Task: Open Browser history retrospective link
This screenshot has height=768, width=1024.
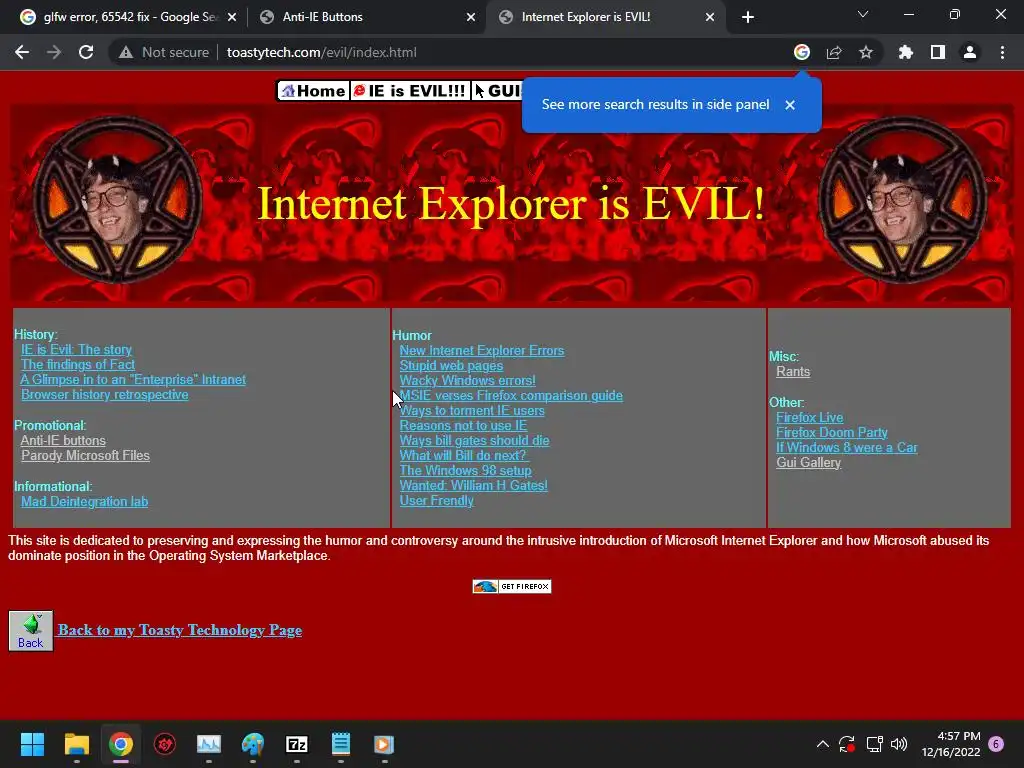Action: pyautogui.click(x=104, y=394)
